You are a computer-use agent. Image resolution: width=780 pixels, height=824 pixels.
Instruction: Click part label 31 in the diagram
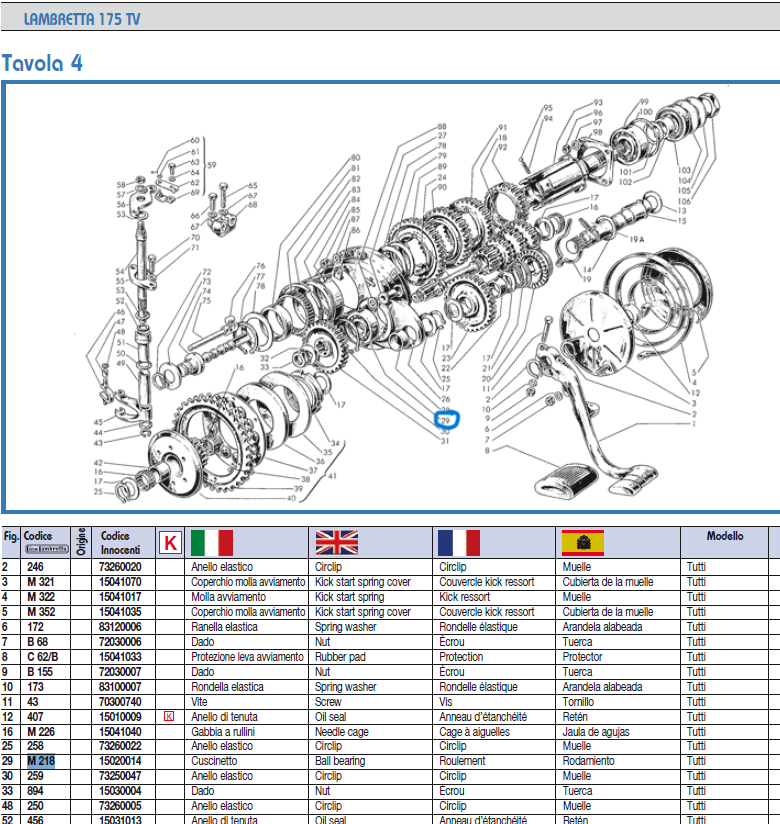tap(445, 441)
